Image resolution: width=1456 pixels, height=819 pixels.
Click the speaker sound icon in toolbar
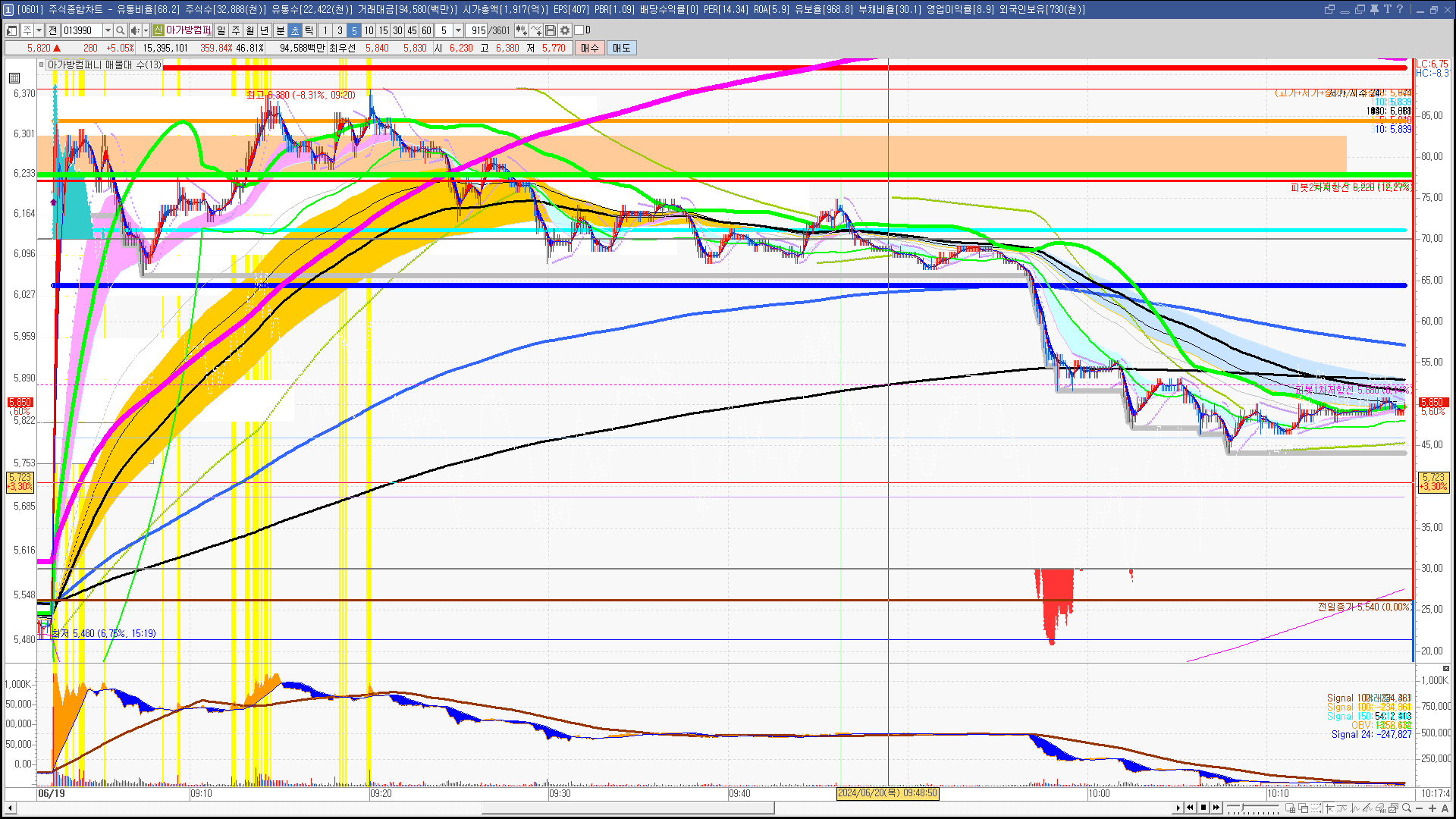pos(134,30)
